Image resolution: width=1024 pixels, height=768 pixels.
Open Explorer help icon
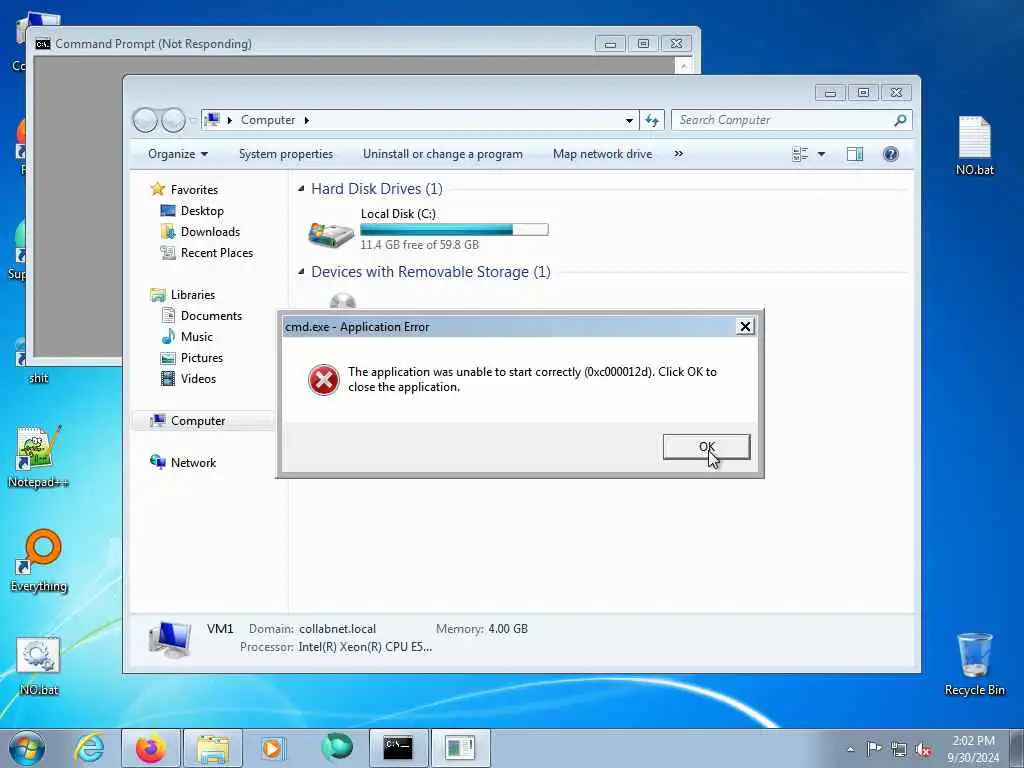pyautogui.click(x=890, y=154)
